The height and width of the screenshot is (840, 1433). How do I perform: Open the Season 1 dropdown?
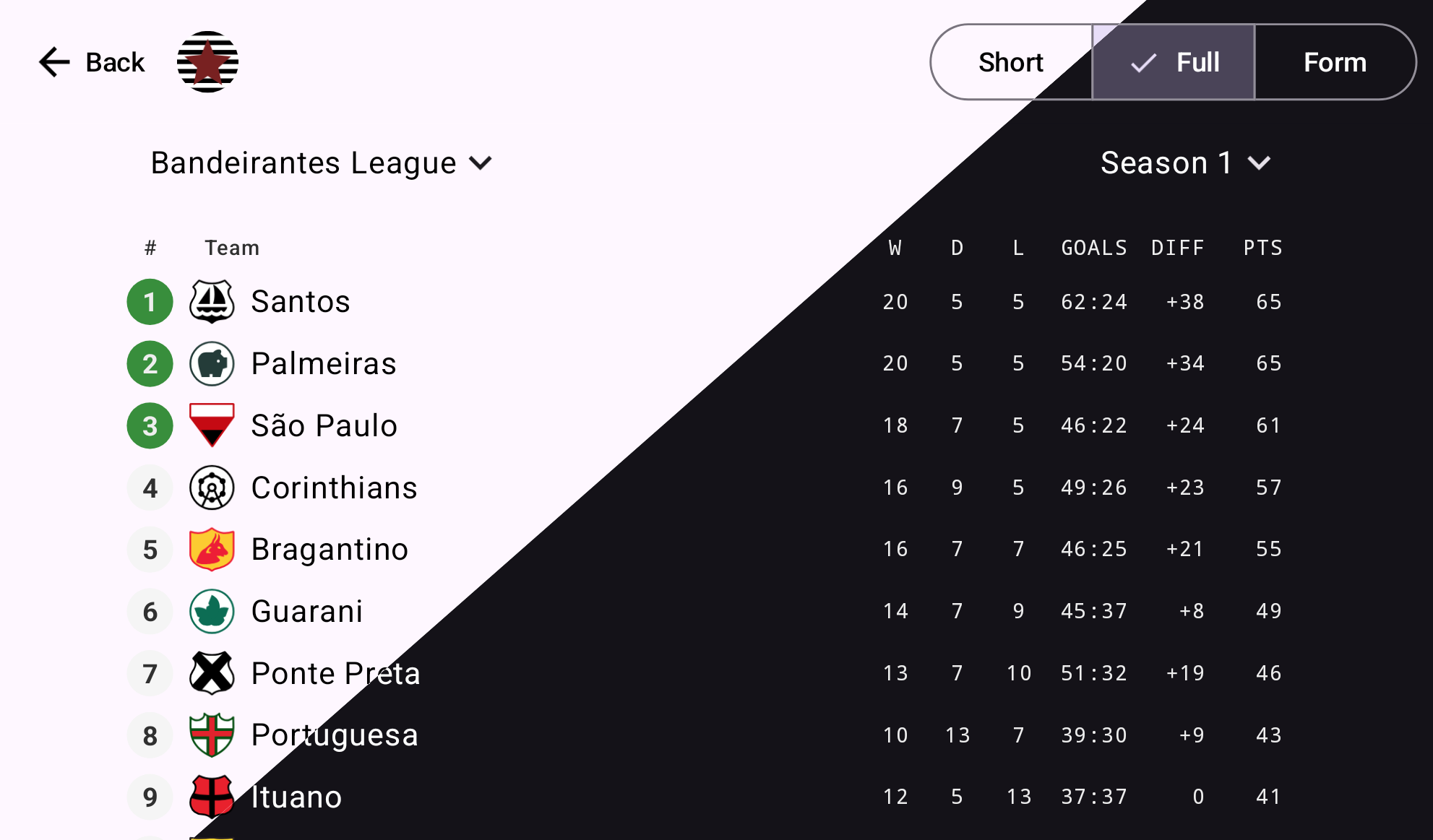(x=1185, y=163)
